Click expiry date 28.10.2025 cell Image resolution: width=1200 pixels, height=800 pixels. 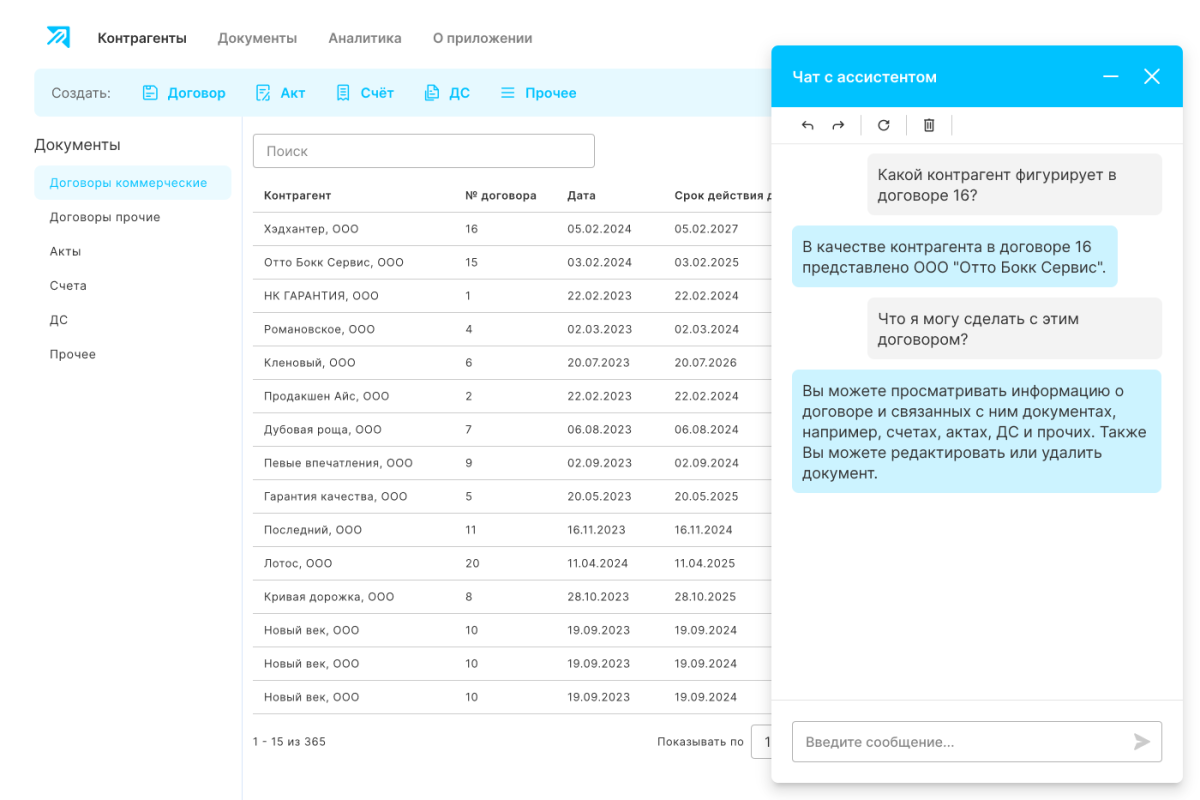pyautogui.click(x=705, y=597)
